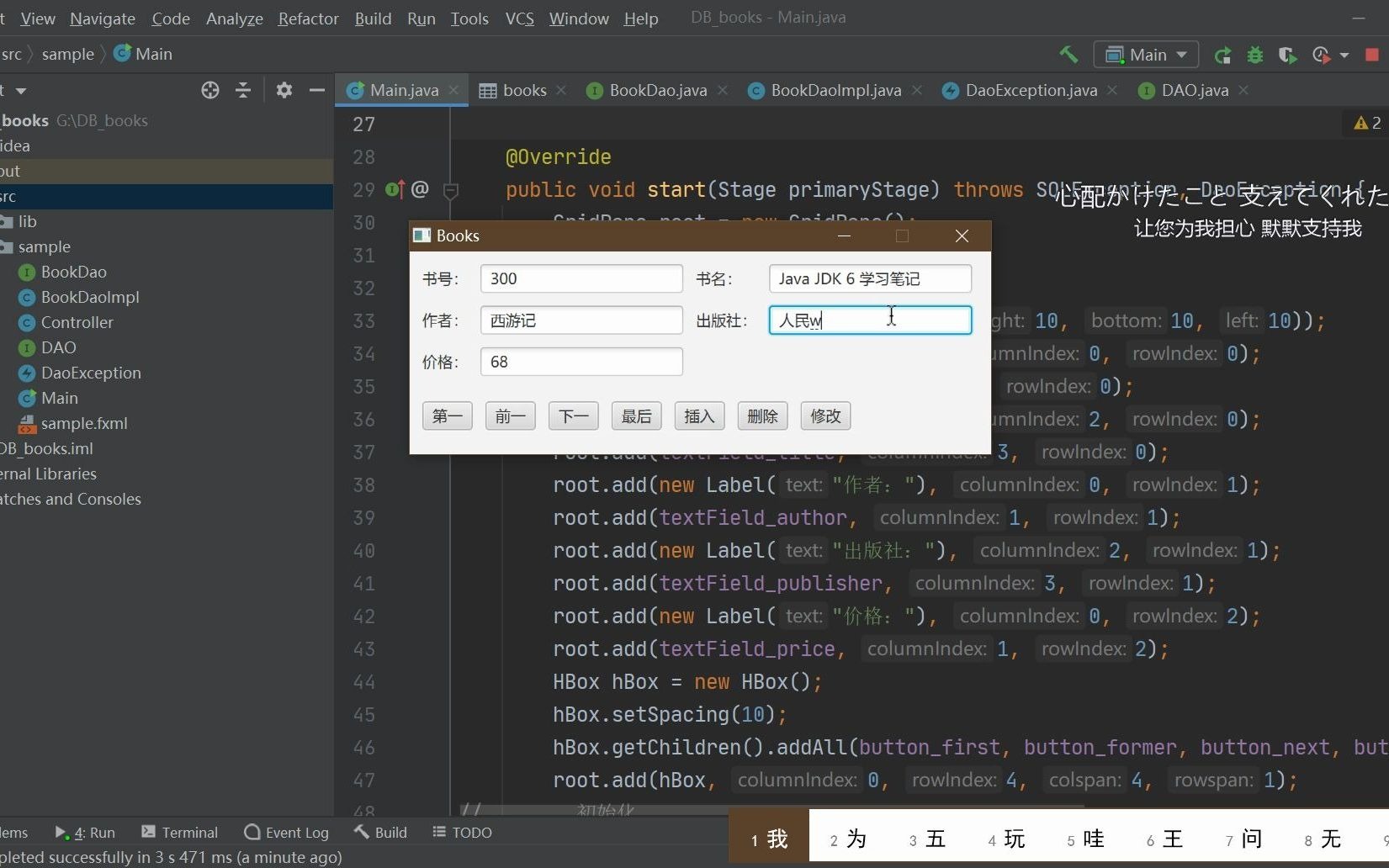Open the Build menu
This screenshot has width=1389, height=868.
click(x=373, y=19)
